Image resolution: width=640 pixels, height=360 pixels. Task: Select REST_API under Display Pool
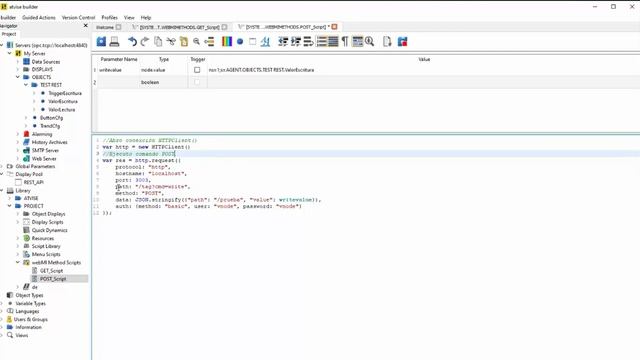[33, 182]
